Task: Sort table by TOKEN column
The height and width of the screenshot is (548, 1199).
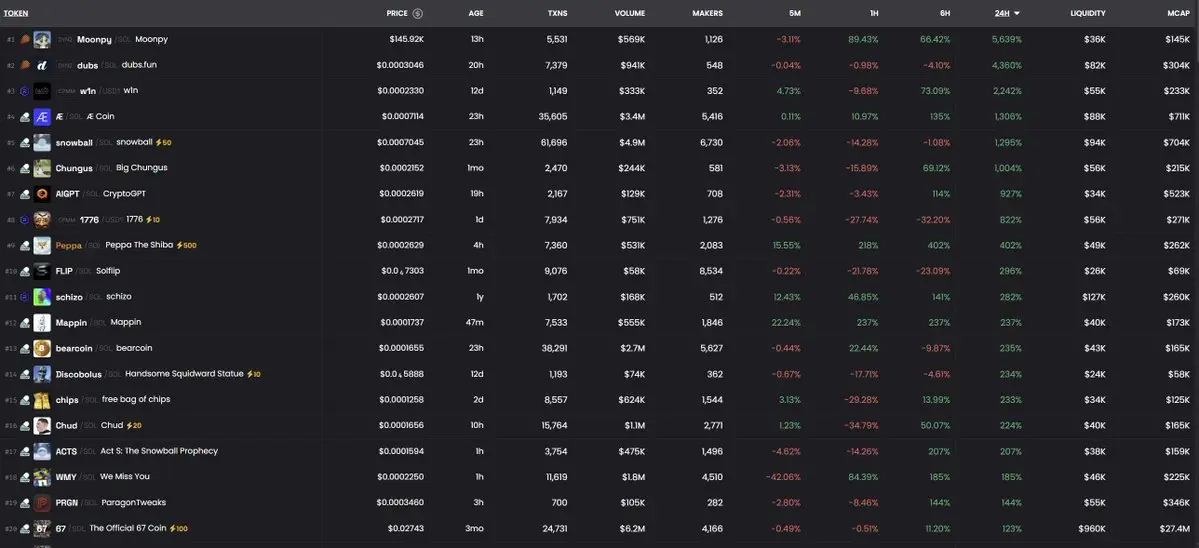Action: click(x=16, y=13)
